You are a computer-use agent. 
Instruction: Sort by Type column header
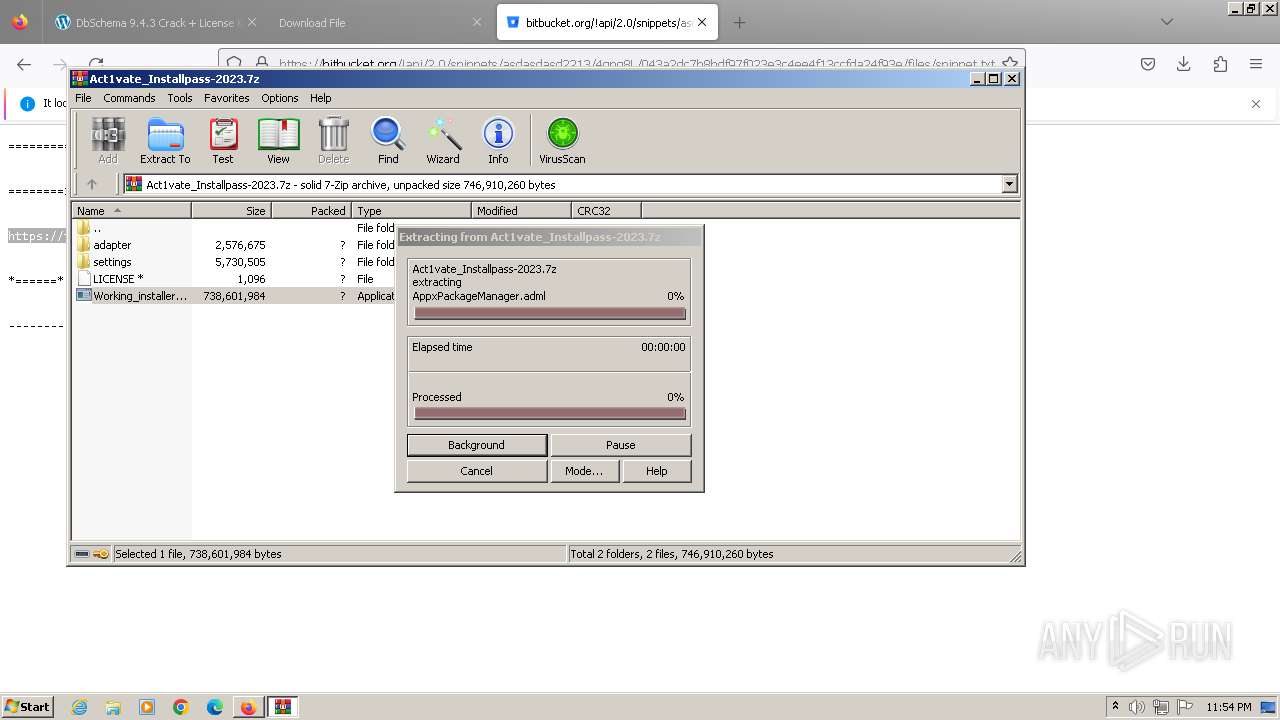[x=411, y=211]
